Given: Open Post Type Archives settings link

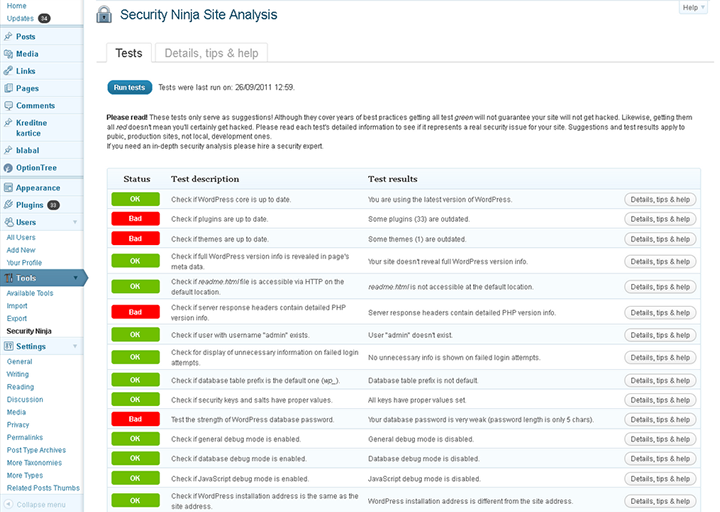Looking at the screenshot, I should (x=36, y=450).
